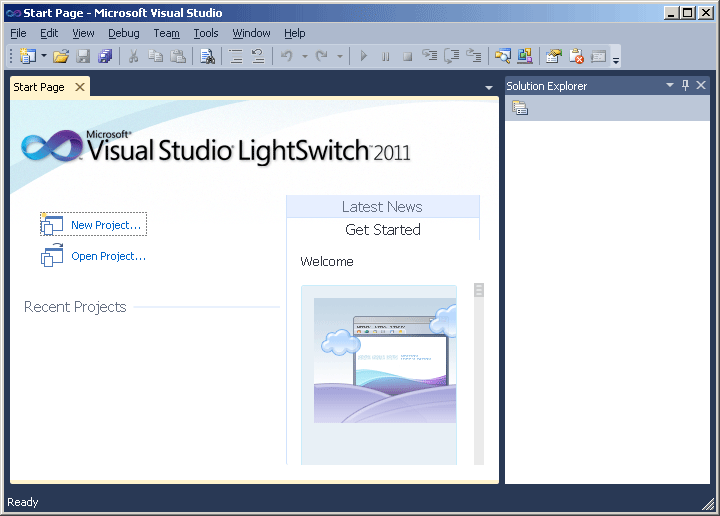This screenshot has height=516, width=720.
Task: Click the uncomment lines icon
Action: click(258, 56)
